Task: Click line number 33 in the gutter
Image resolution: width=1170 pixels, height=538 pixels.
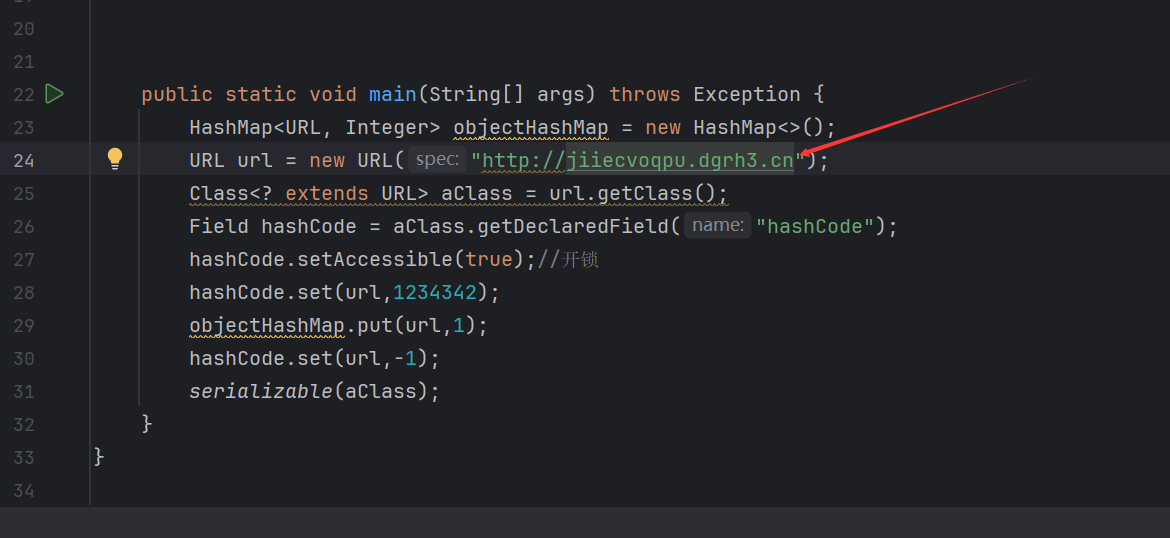Action: click(24, 457)
